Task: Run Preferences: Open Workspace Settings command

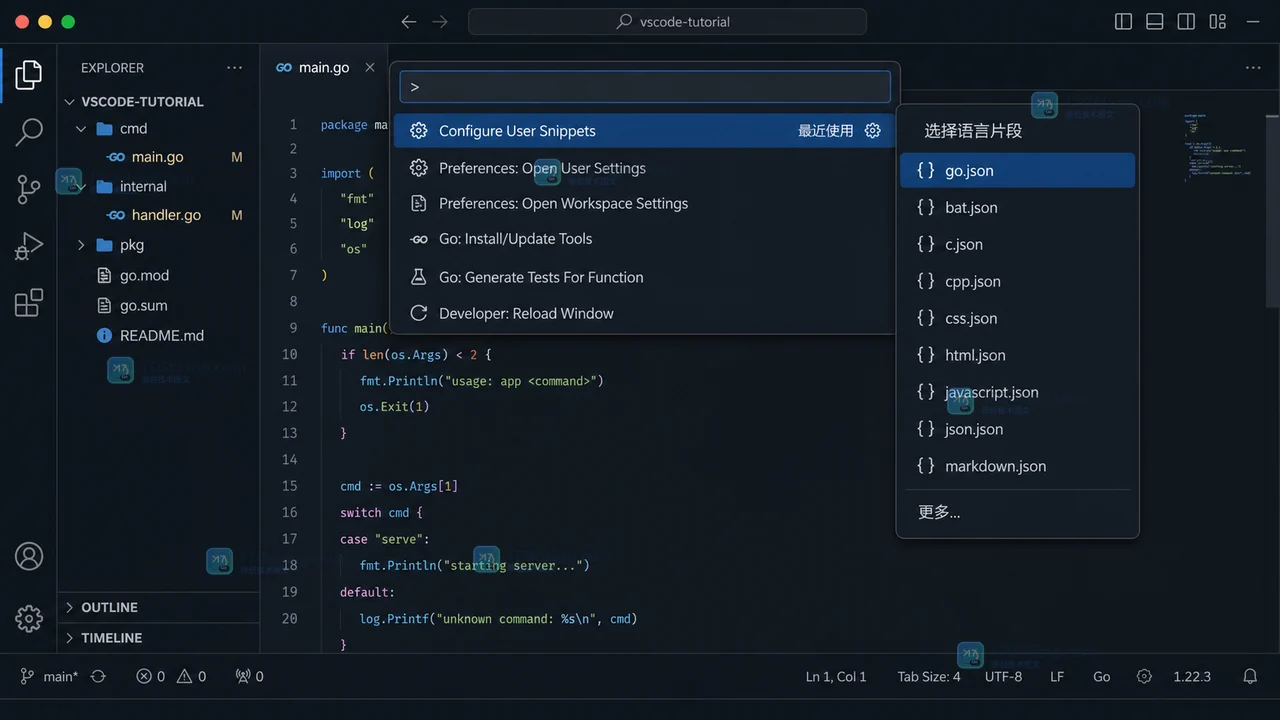Action: coord(642,203)
